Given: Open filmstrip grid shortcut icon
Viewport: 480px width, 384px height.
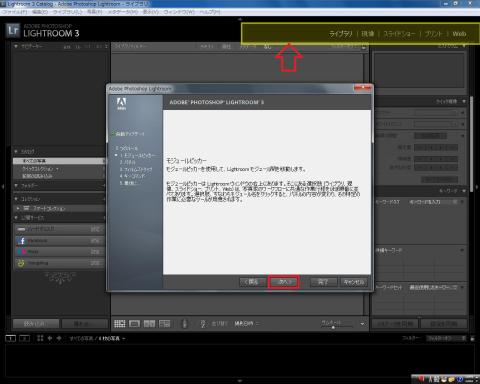Looking at the screenshot, I should click(40, 338).
